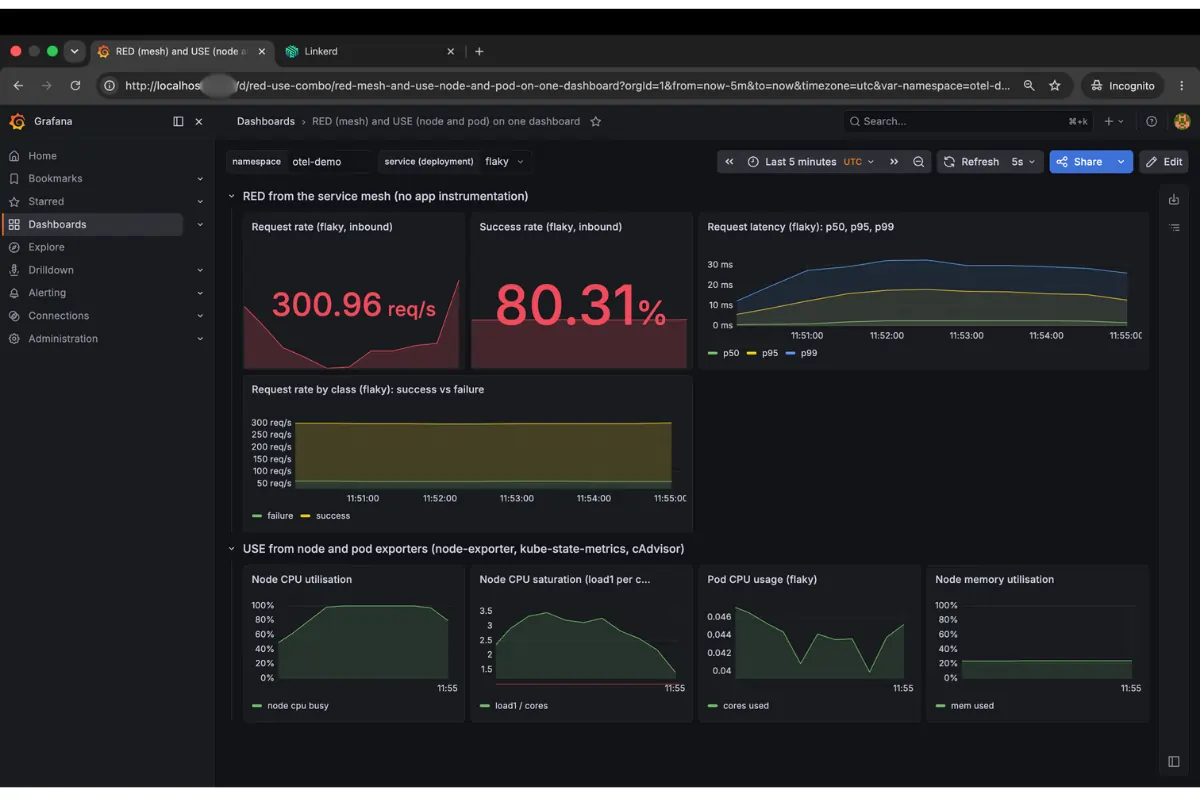
Task: Collapse the USE from node and pod exporters row
Action: tap(232, 549)
